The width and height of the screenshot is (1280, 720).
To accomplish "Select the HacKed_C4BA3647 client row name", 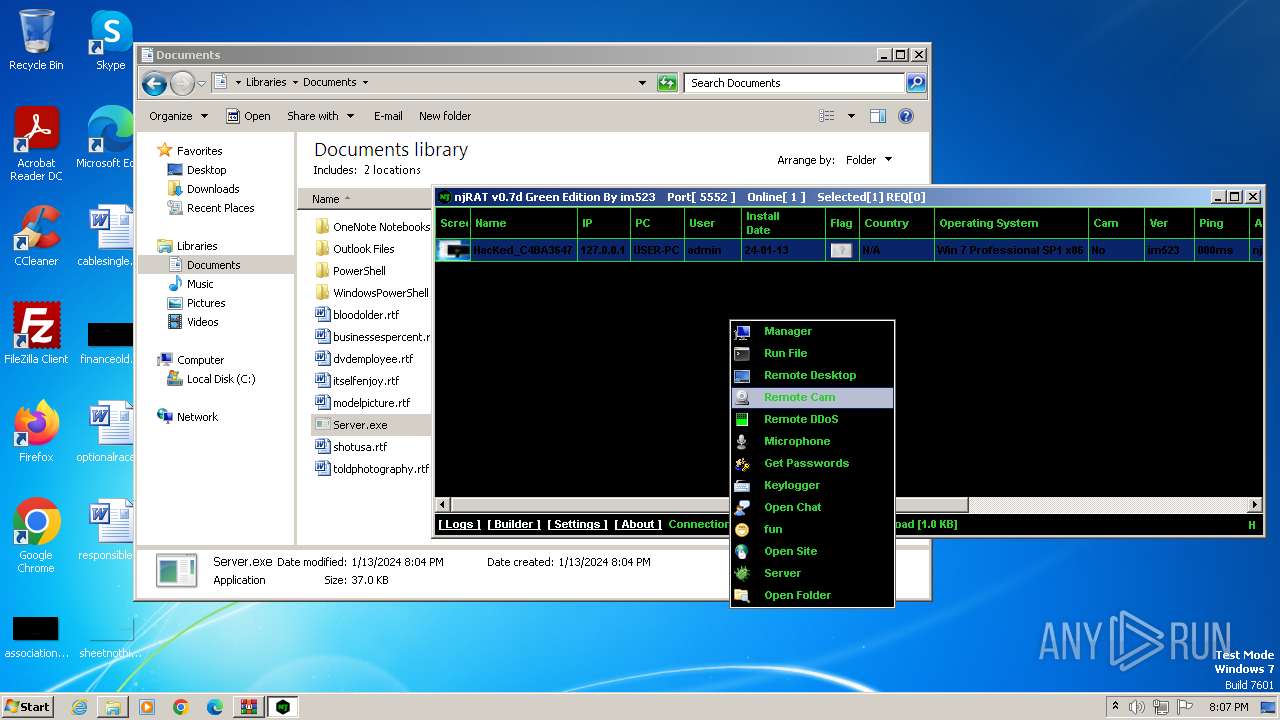I will pyautogui.click(x=523, y=250).
